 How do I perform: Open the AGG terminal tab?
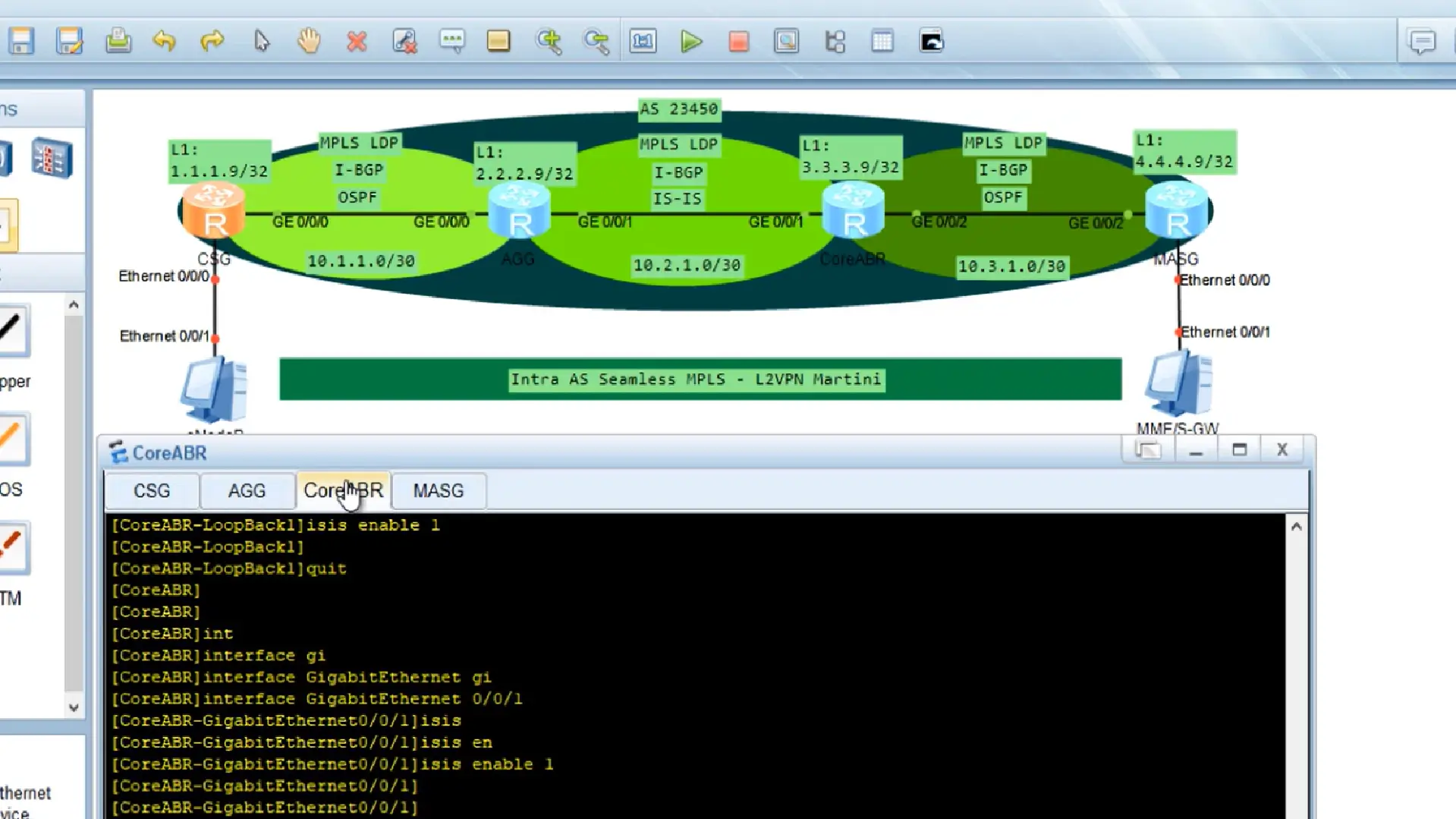click(247, 491)
